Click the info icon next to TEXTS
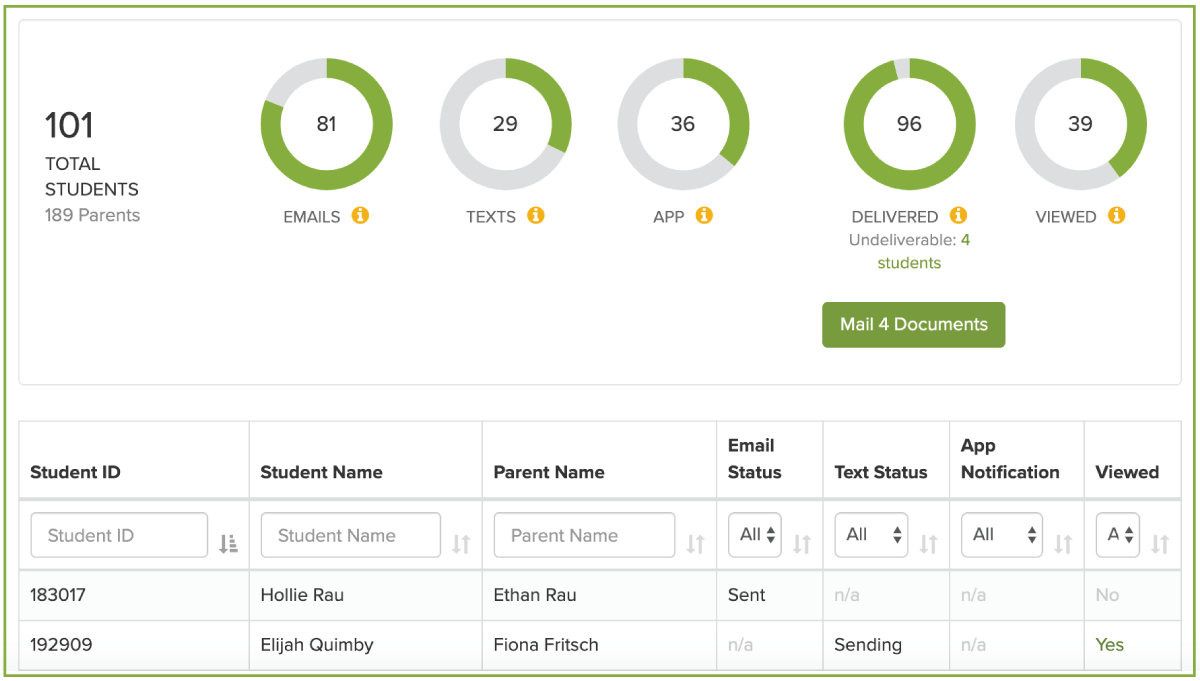The image size is (1200, 681). [537, 215]
